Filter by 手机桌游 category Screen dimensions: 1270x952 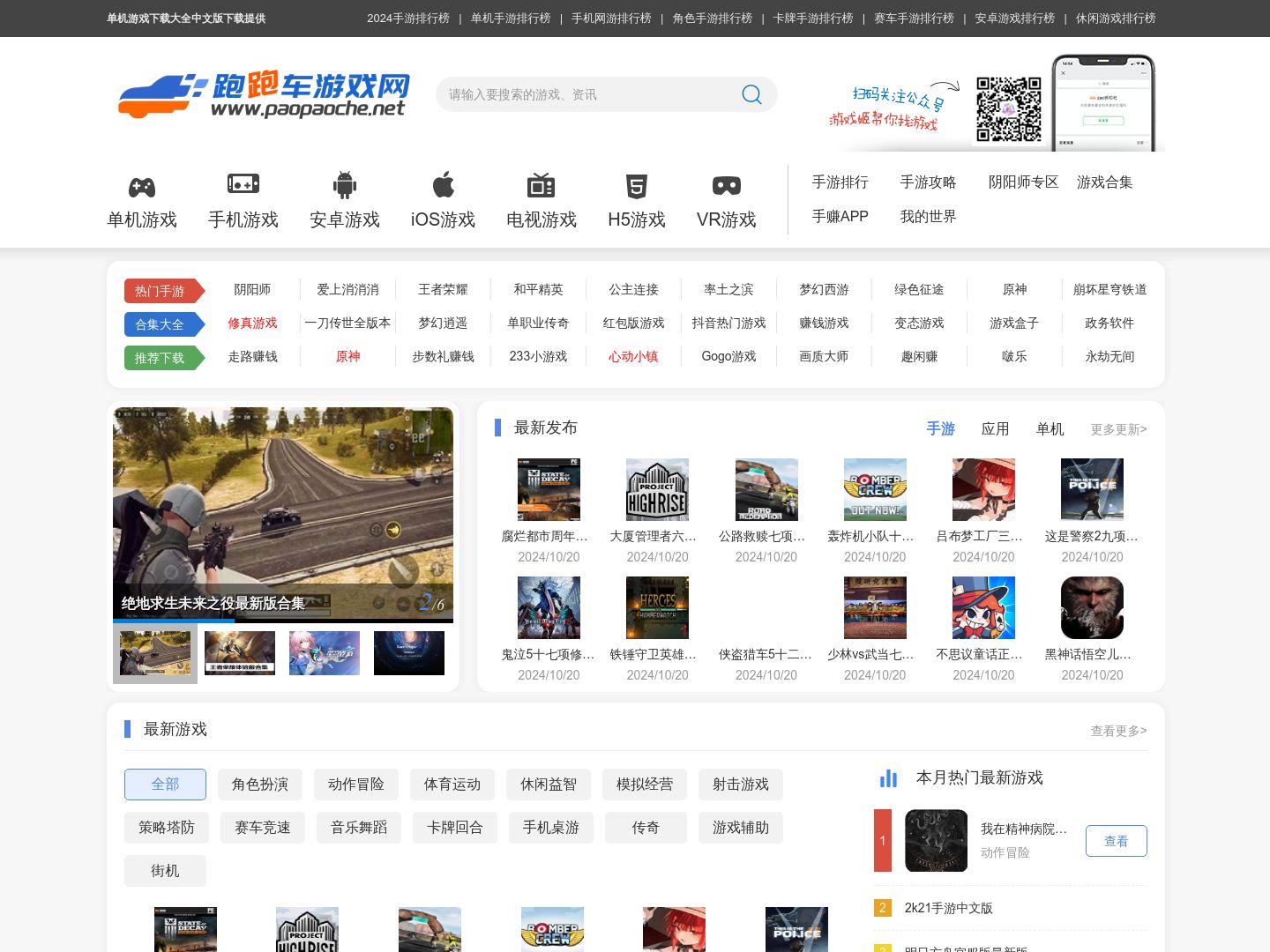(551, 828)
